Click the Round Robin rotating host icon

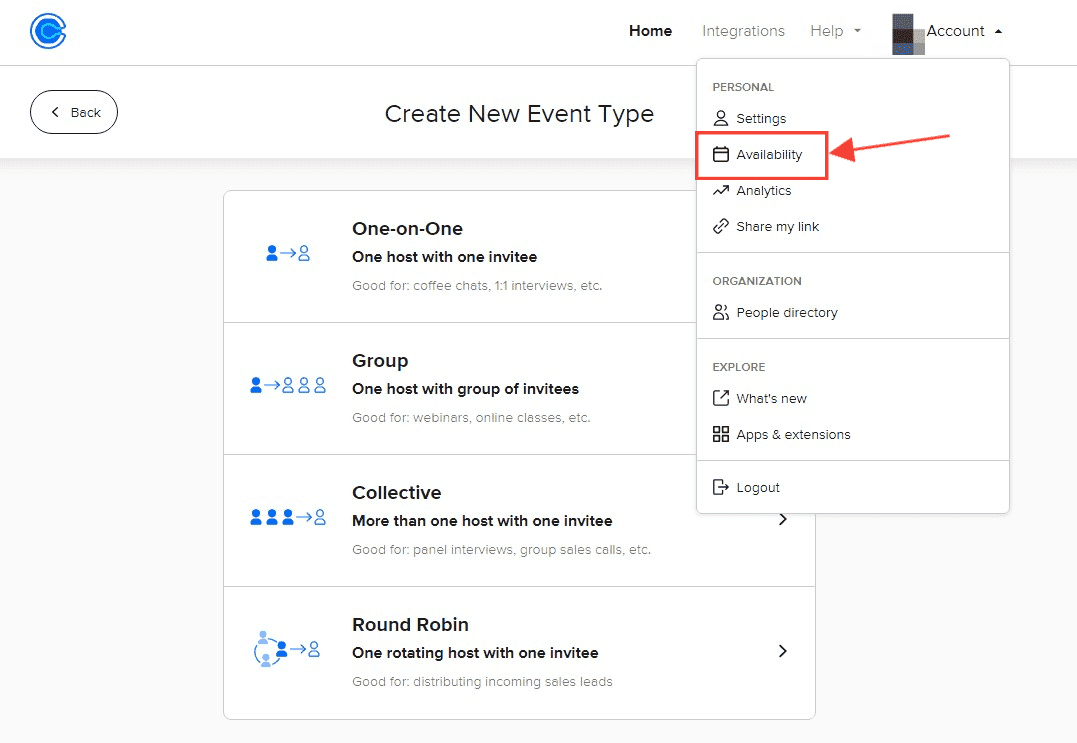click(286, 650)
